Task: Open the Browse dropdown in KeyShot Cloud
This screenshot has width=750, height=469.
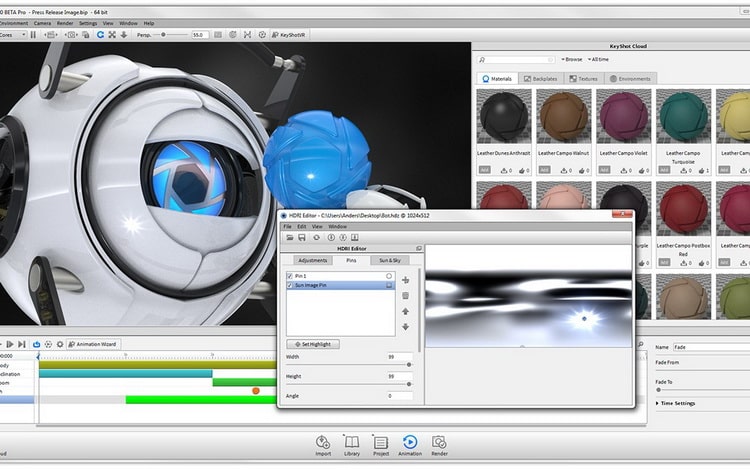Action: coord(570,59)
